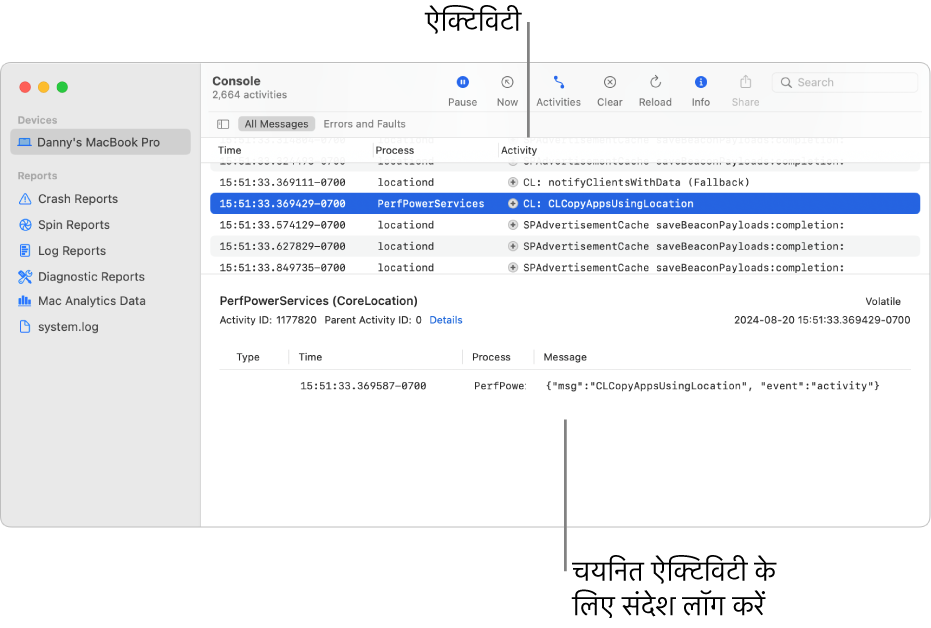The width and height of the screenshot is (931, 628).
Task: Open Crash Reports in sidebar
Action: (78, 199)
